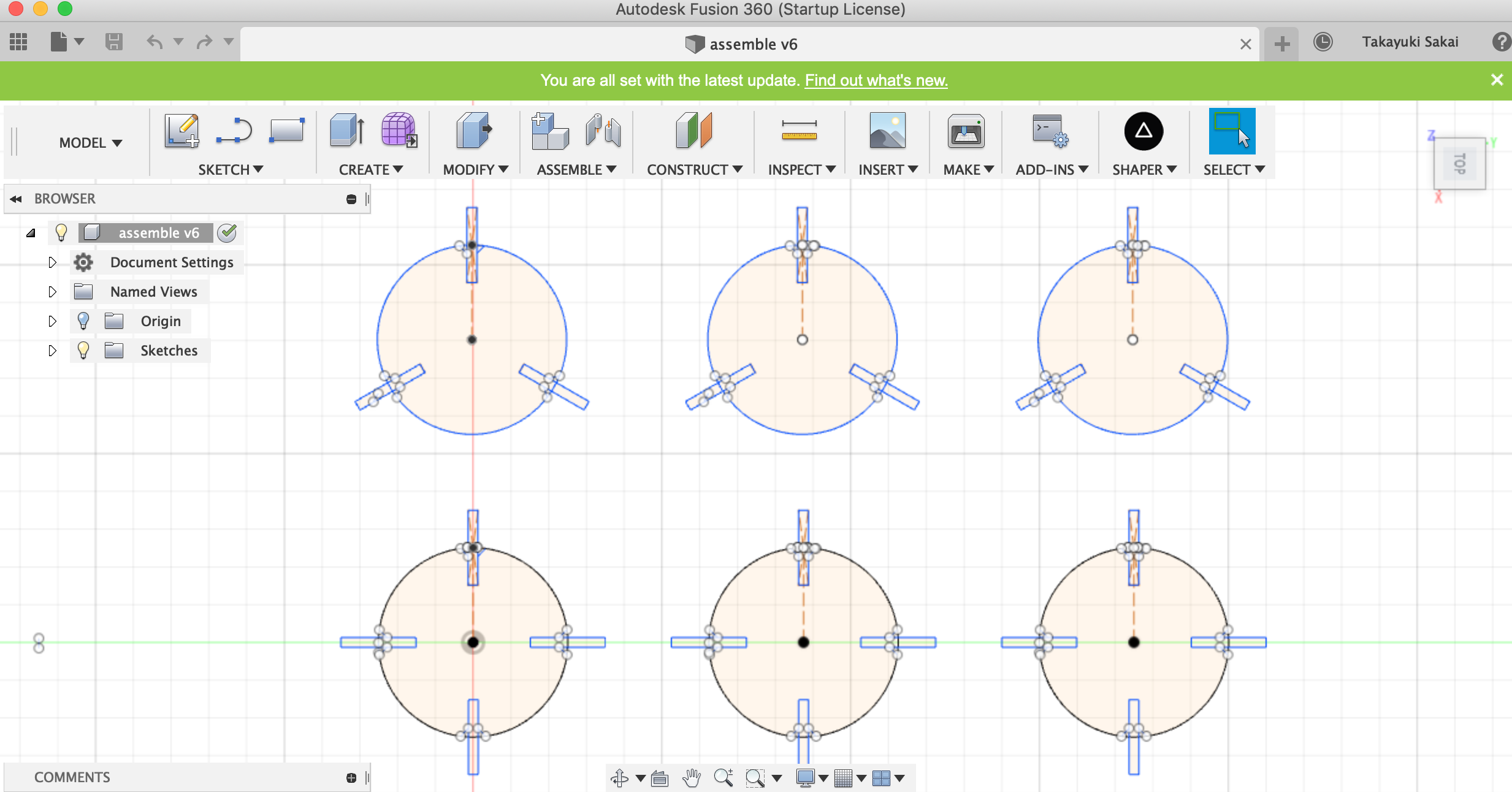Click the 3D Print make icon
Screen dimensions: 1512x792
[966, 131]
